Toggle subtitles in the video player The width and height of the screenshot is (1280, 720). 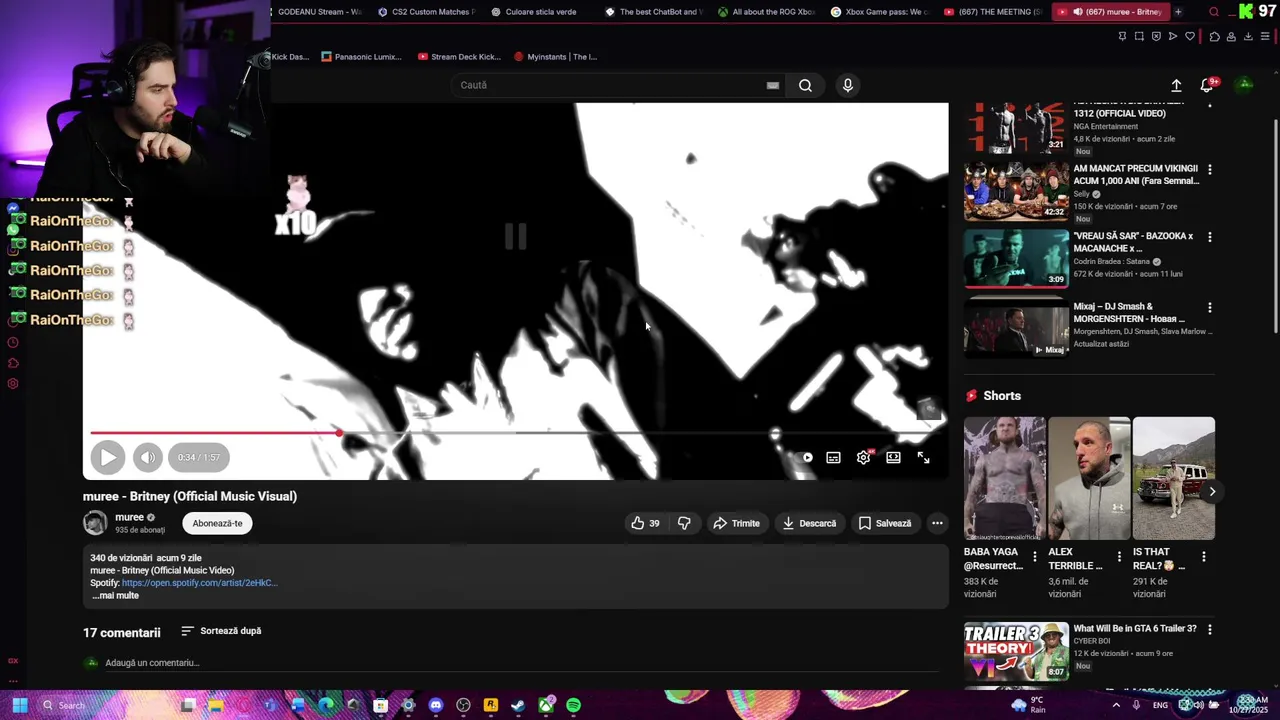tap(833, 457)
